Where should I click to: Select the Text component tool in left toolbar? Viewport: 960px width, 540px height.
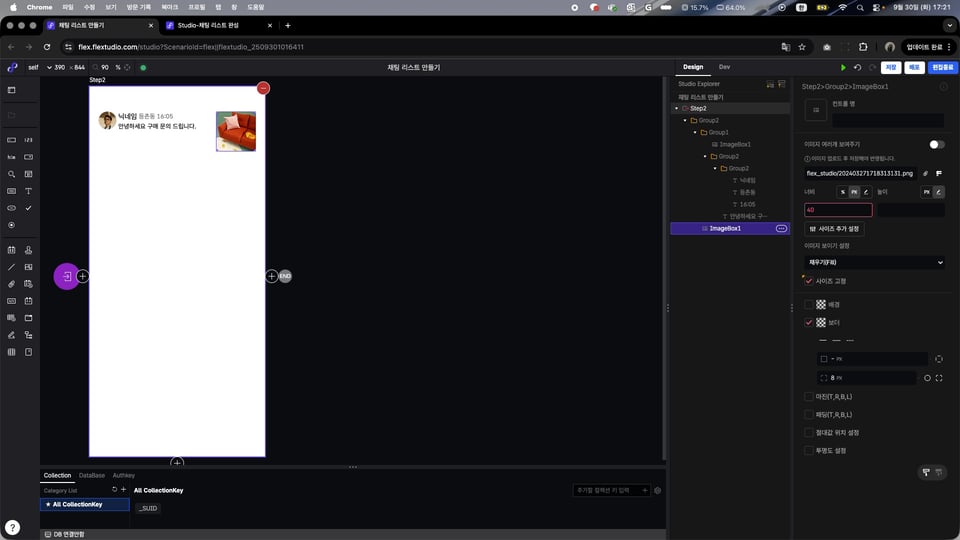click(x=28, y=190)
